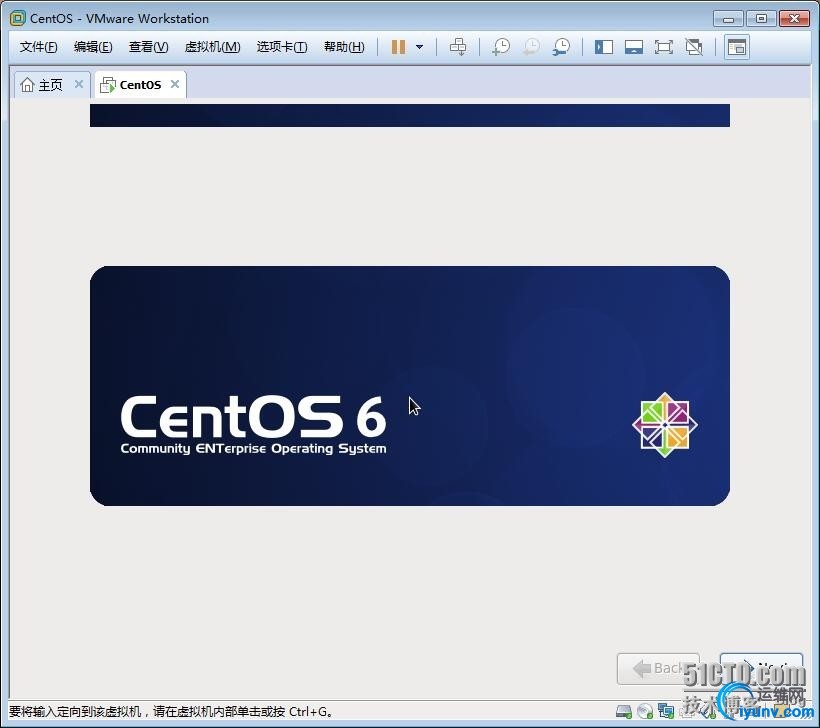This screenshot has width=820, height=728.
Task: Click the CentOS 6 splash banner
Action: coord(409,385)
